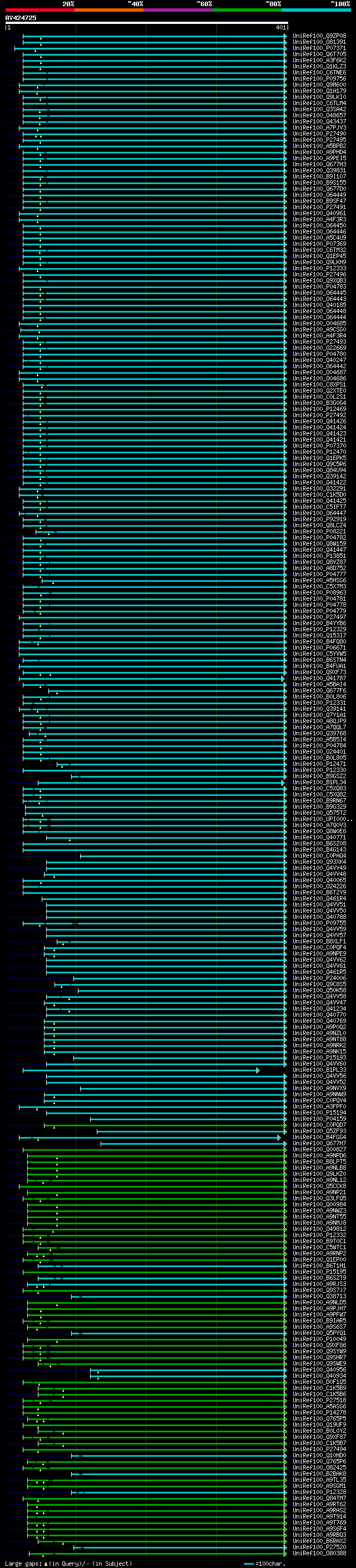
Task: Click the green ~80% identity legend bar
Action: point(247,11)
